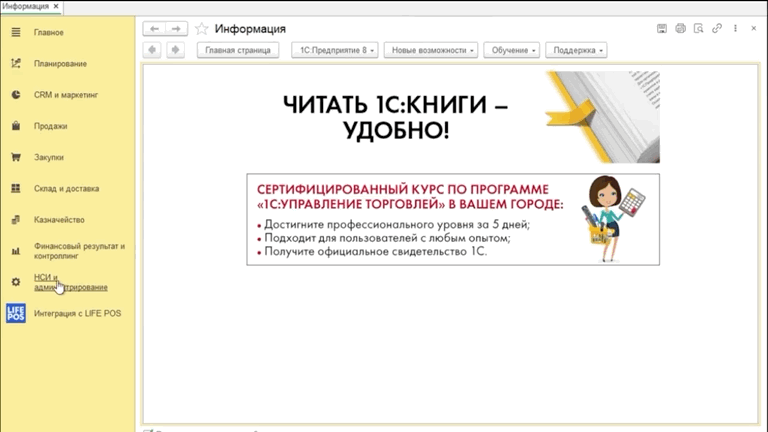Click browser-style next page button

tap(175, 50)
